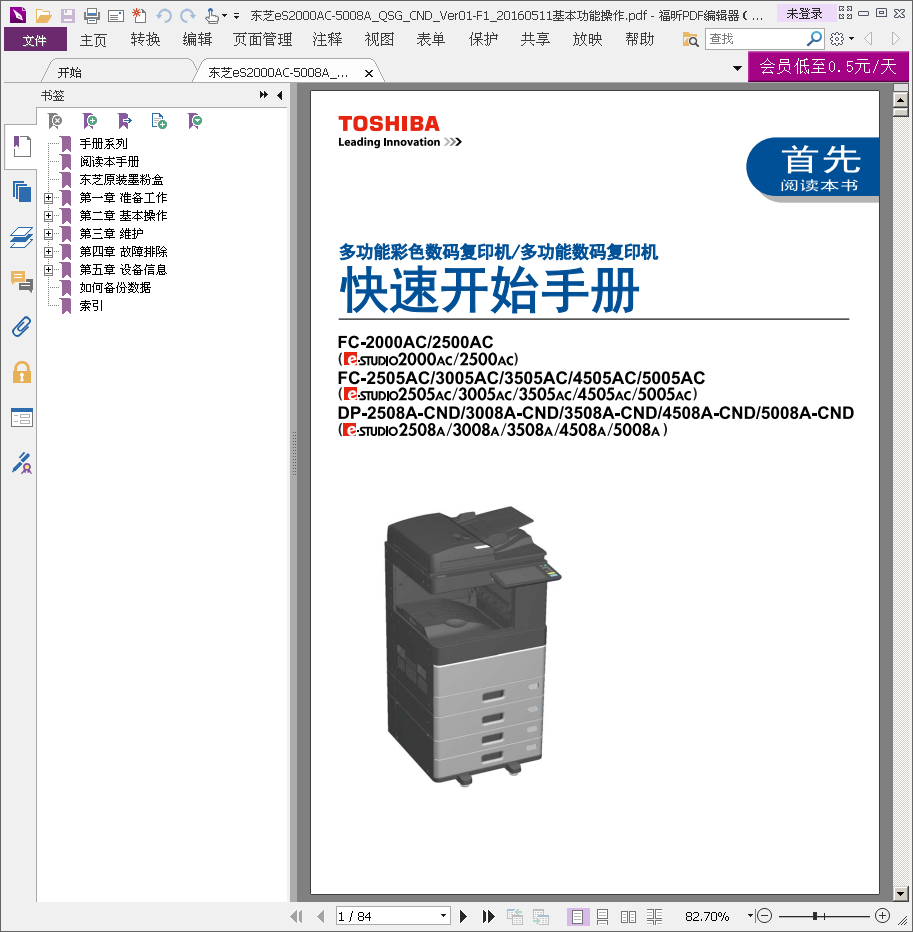Click the Undo arrow icon
This screenshot has height=932, width=913.
[x=164, y=15]
